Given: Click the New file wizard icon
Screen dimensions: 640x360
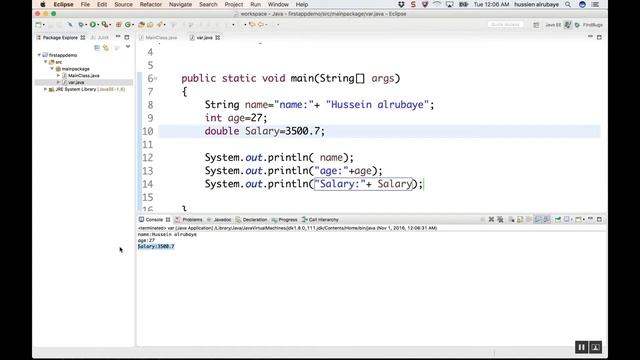Looking at the screenshot, I should [38, 24].
